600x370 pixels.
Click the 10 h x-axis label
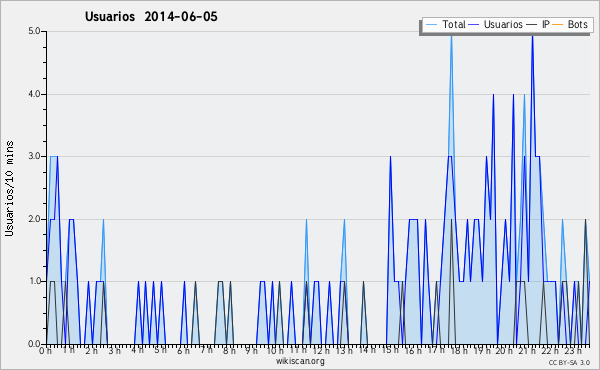click(x=275, y=350)
